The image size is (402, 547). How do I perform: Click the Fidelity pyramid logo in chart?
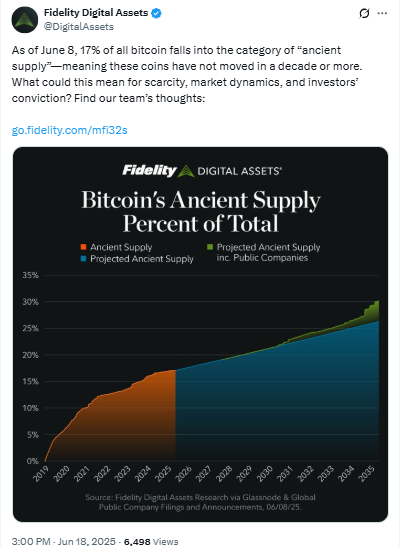(x=186, y=171)
